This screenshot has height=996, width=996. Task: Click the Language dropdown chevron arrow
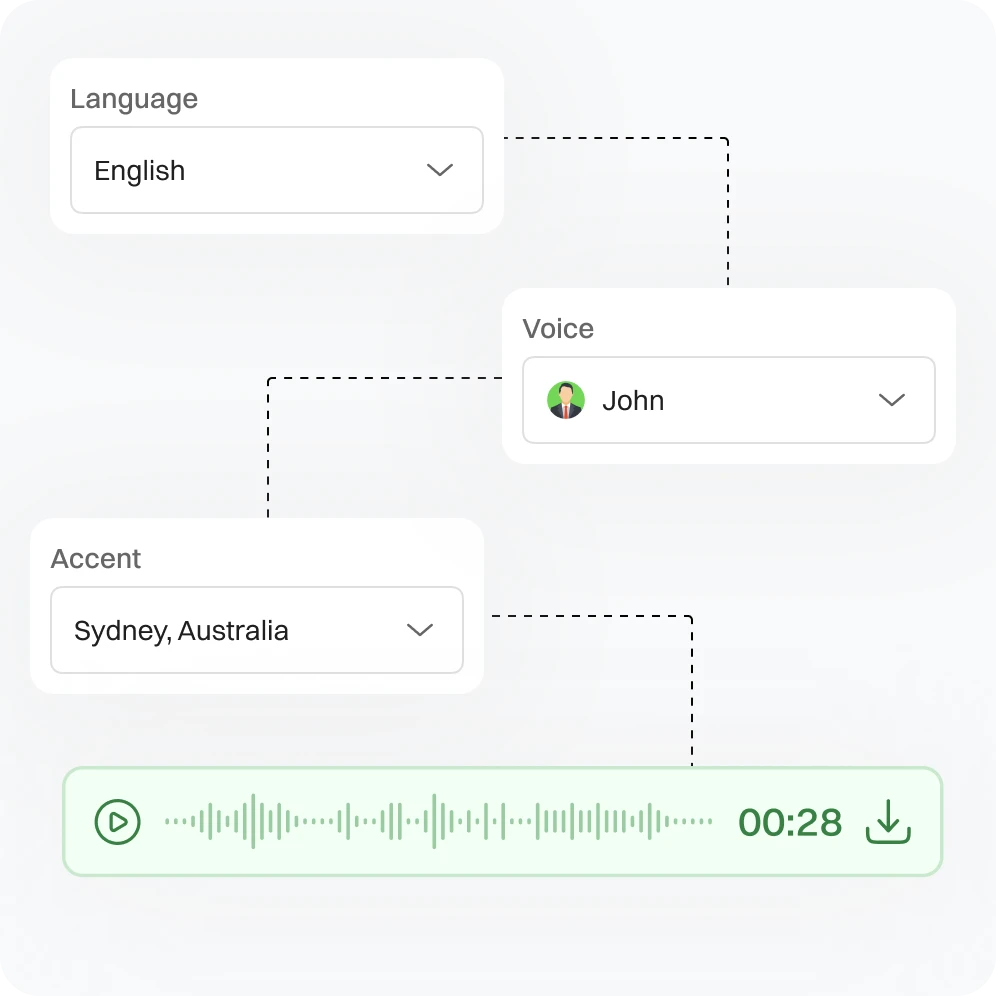440,170
